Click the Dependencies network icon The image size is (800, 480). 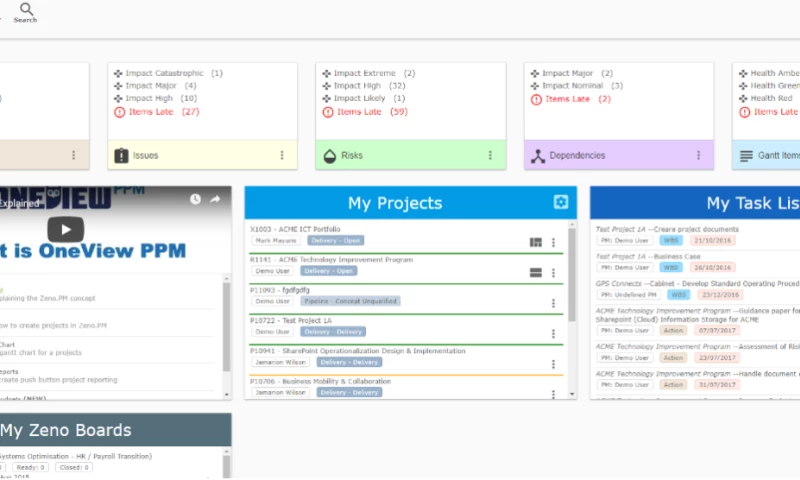[538, 155]
